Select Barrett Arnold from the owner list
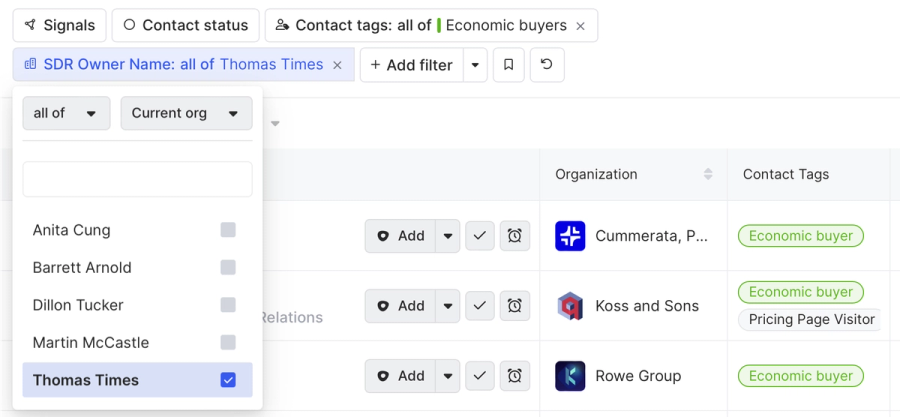The height and width of the screenshot is (417, 900). tap(82, 268)
